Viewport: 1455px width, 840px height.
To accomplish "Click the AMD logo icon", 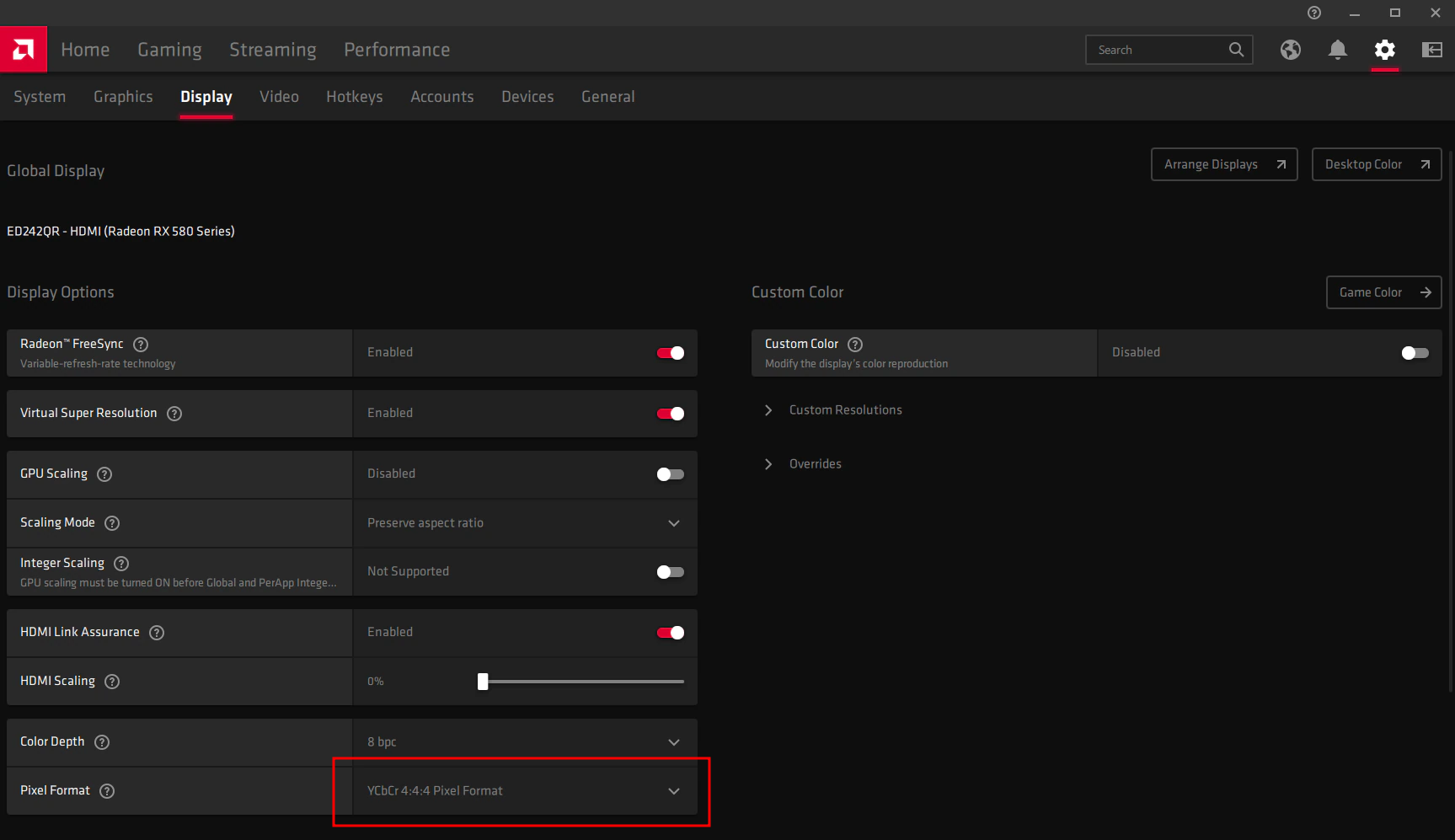I will 24,50.
